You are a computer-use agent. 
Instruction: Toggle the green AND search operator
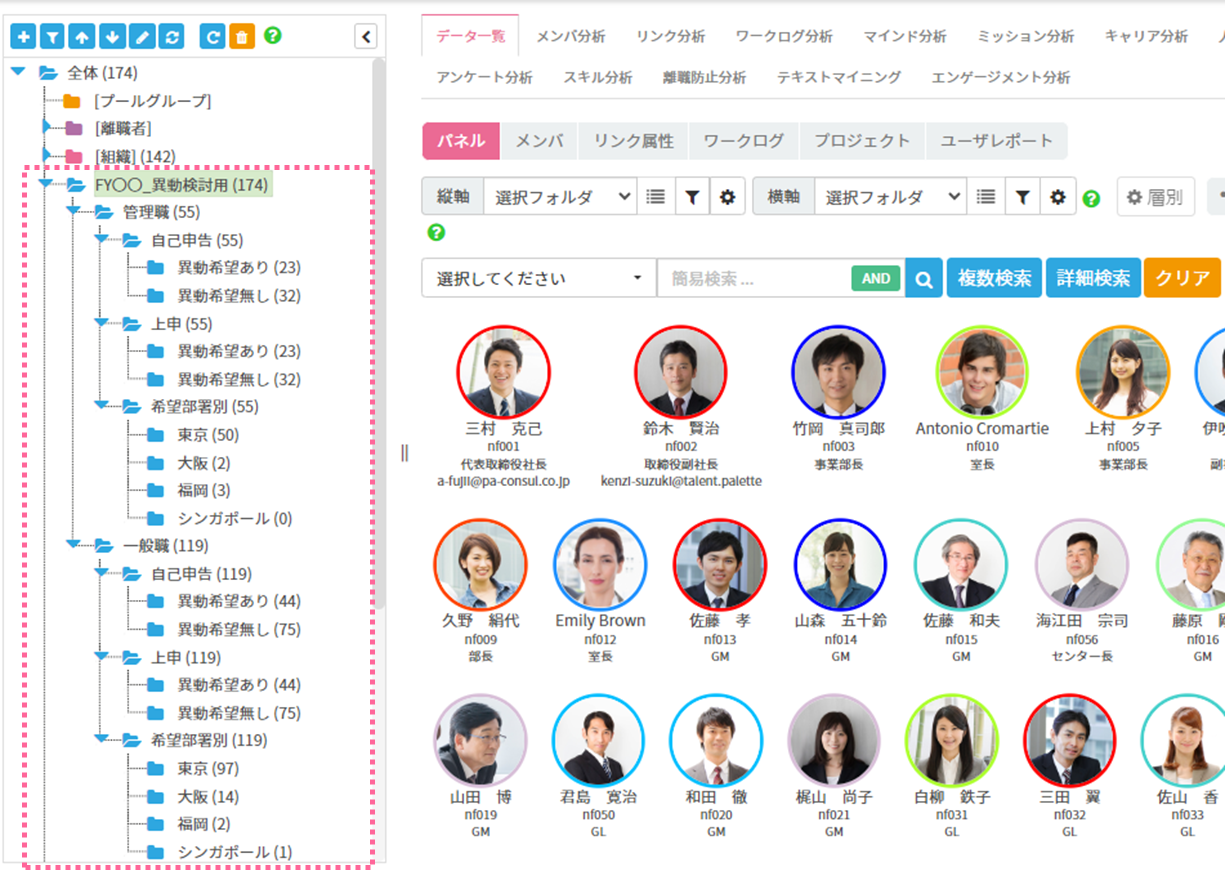[876, 279]
